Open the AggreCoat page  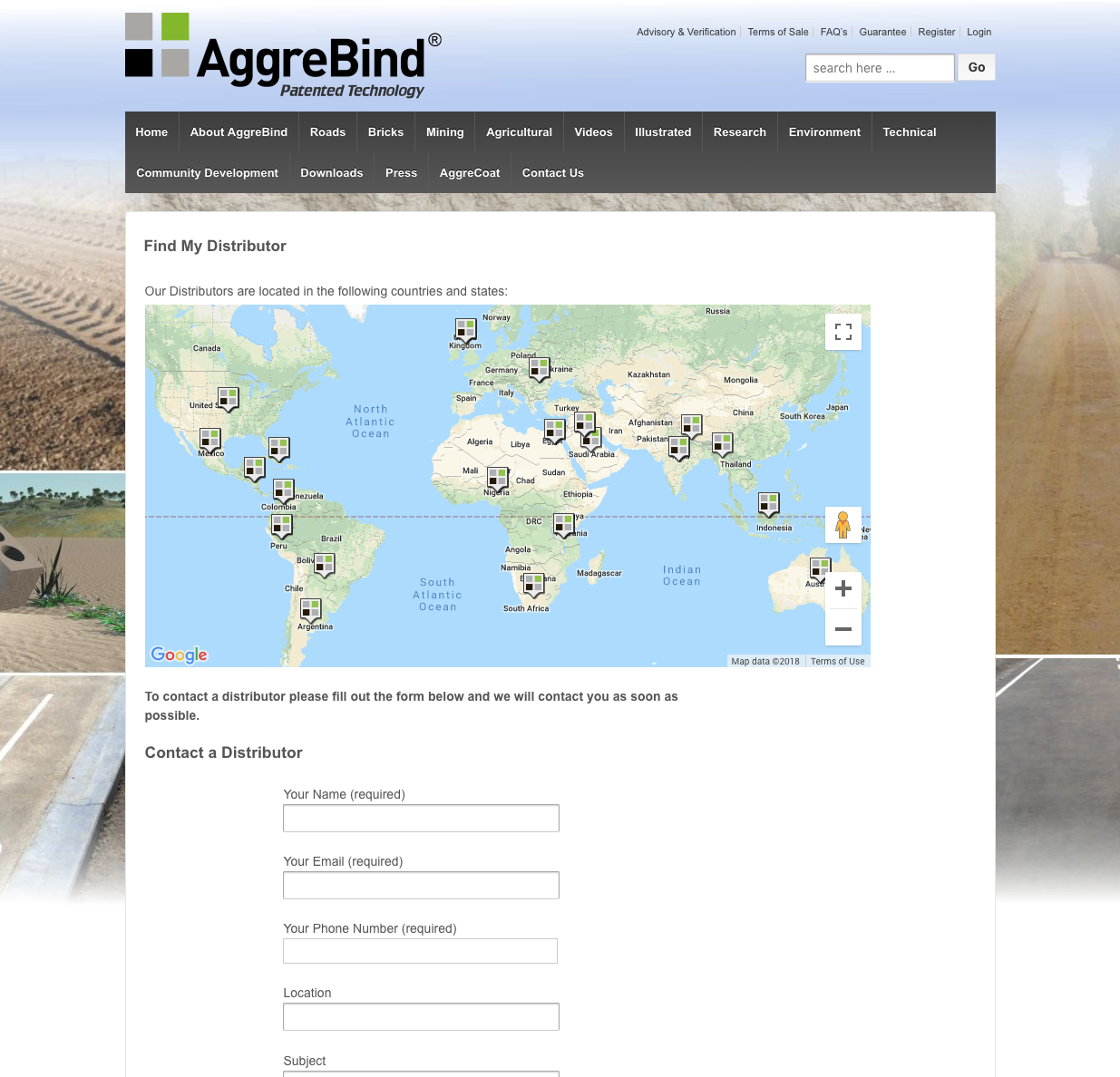470,173
